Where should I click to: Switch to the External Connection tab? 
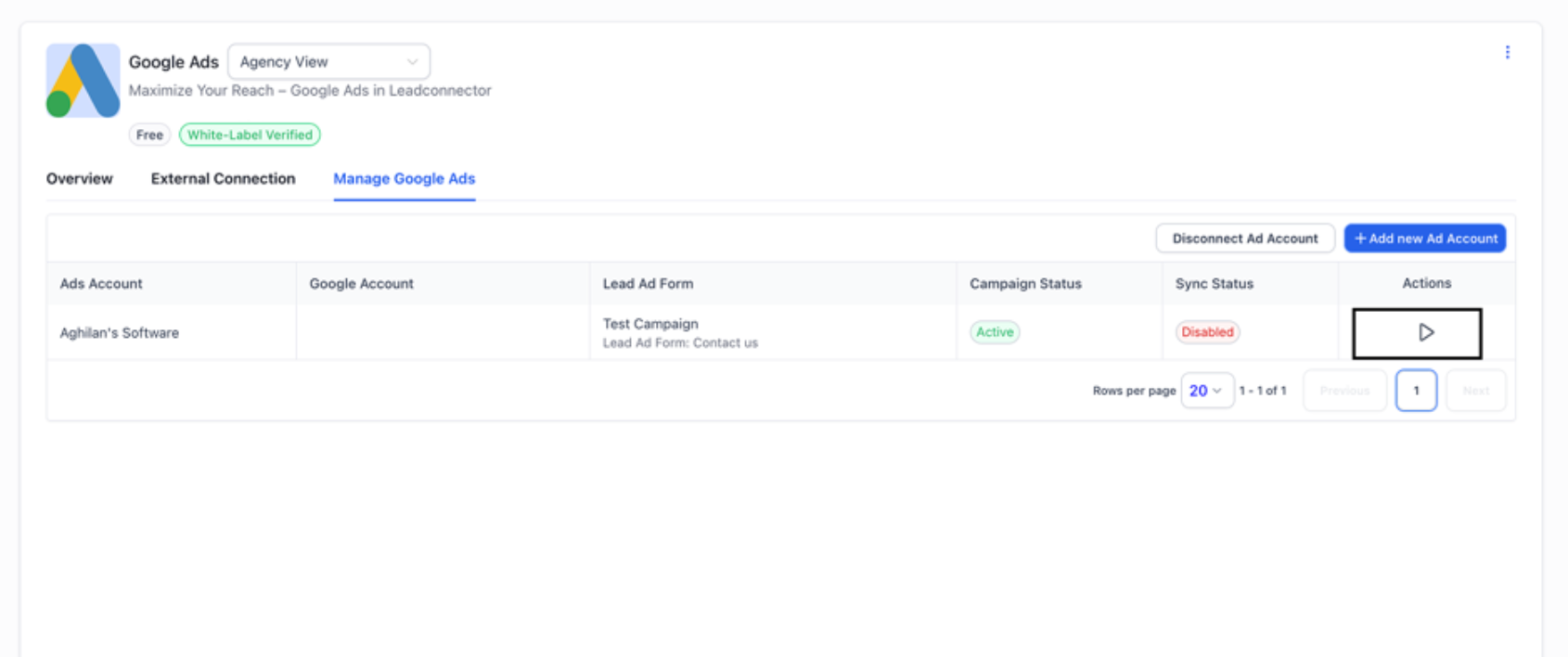click(223, 178)
